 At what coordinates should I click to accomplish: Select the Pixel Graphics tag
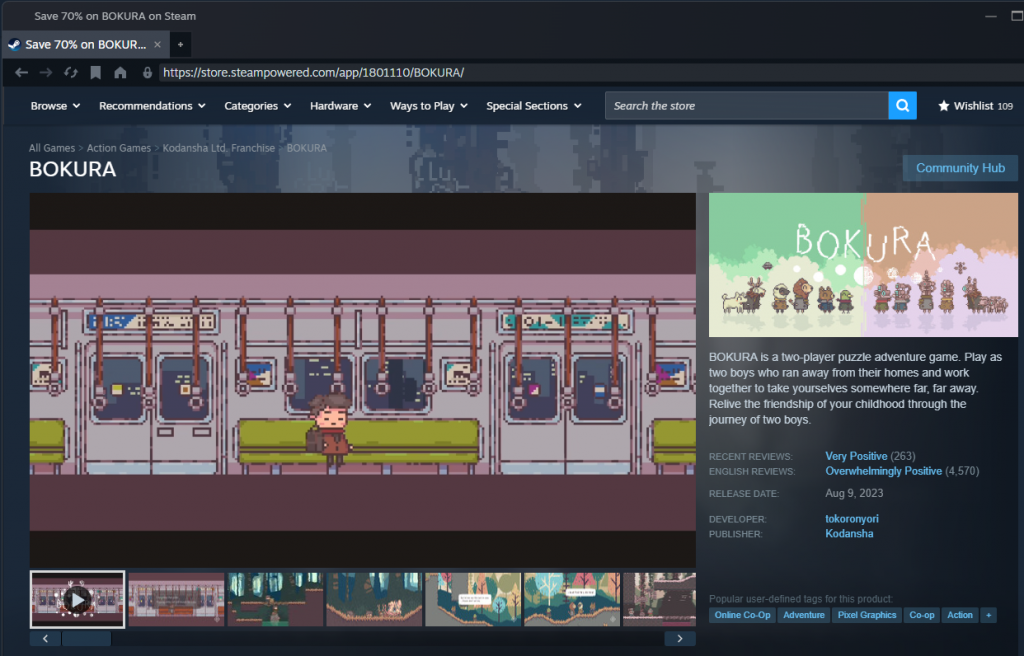867,615
